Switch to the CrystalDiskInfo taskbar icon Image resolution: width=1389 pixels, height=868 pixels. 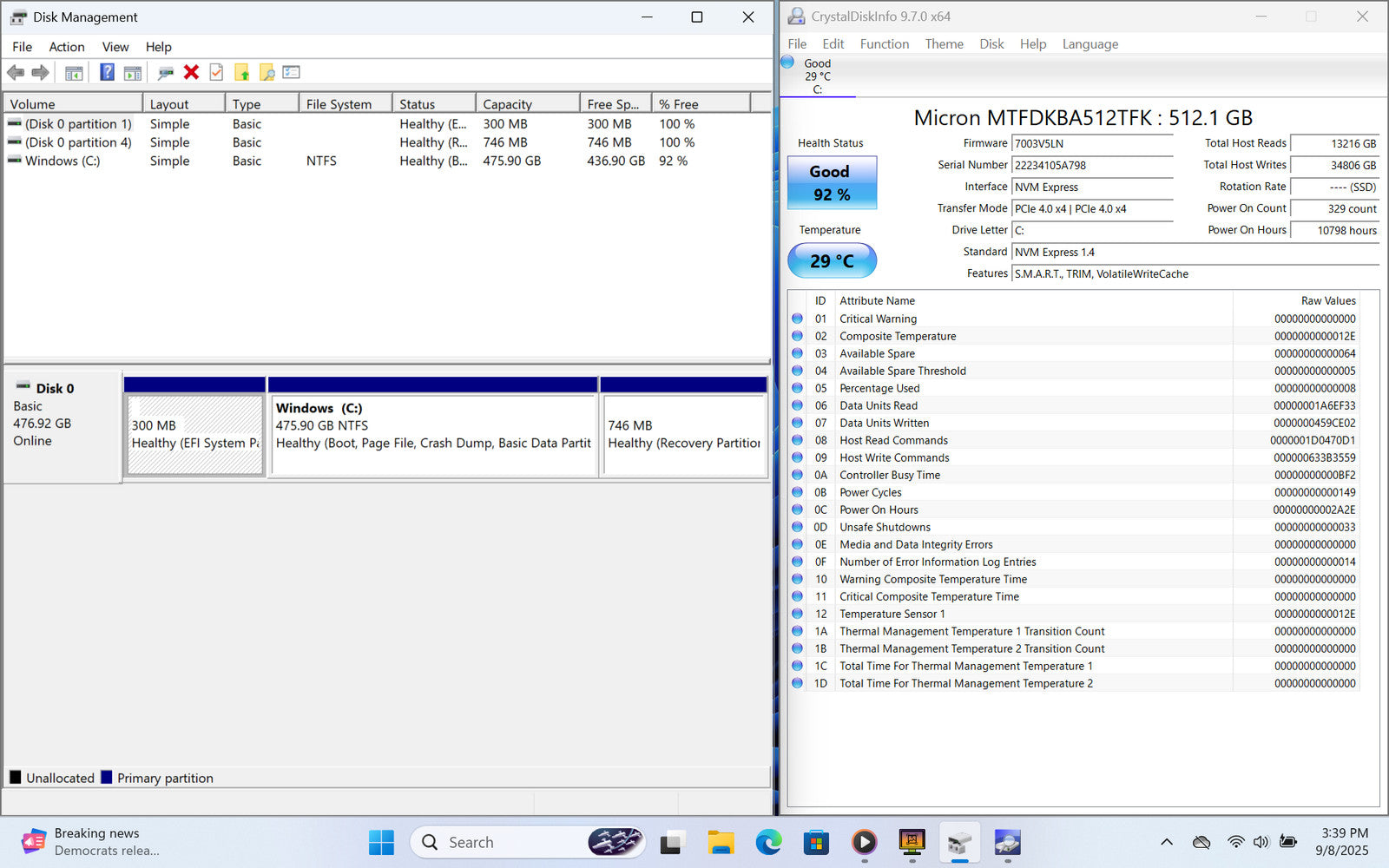[1007, 842]
